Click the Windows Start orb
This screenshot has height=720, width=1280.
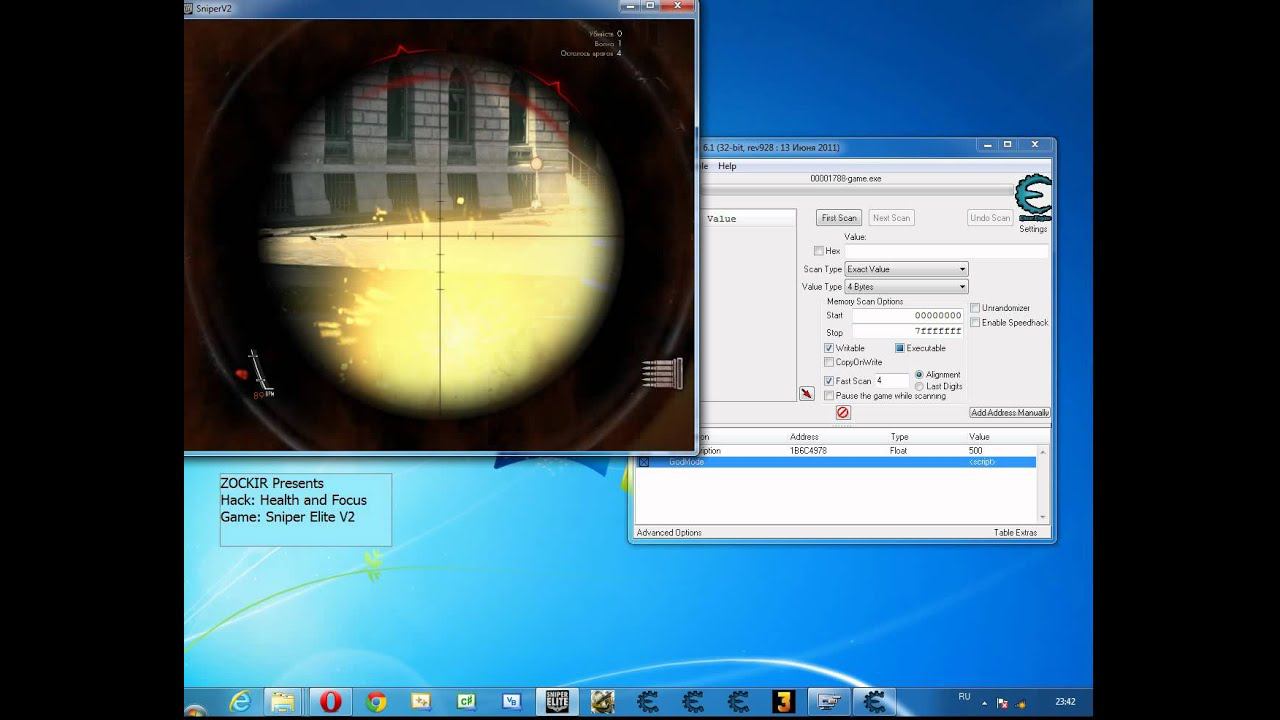(x=194, y=708)
